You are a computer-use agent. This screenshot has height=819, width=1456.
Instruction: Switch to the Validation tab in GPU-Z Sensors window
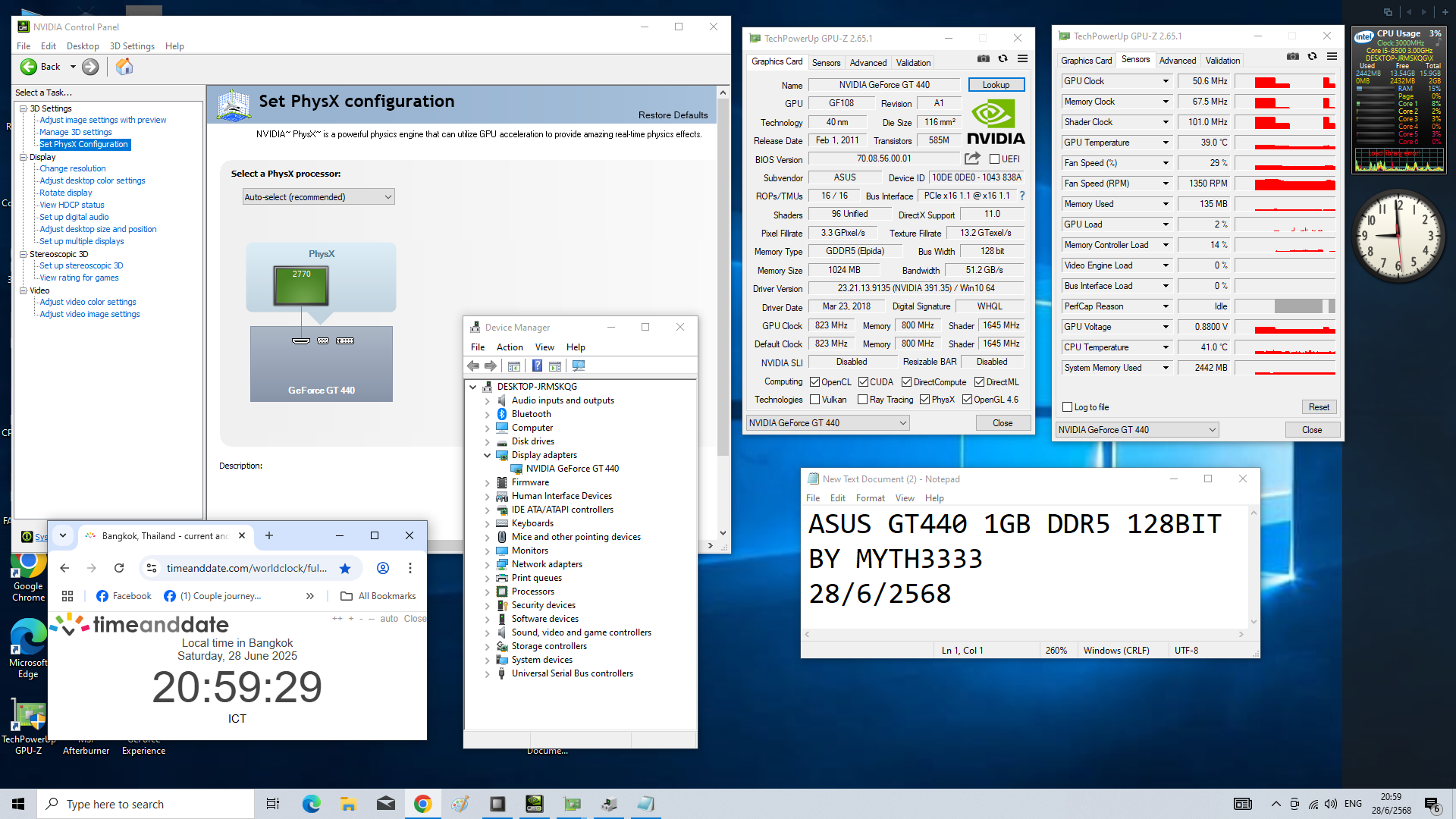click(x=1222, y=61)
